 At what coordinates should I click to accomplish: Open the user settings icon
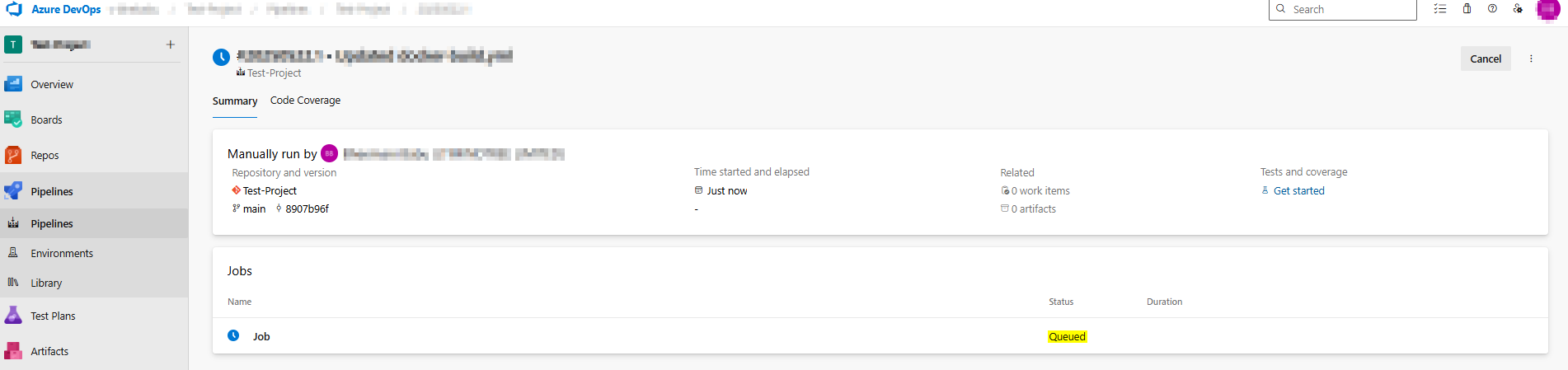click(x=1518, y=9)
